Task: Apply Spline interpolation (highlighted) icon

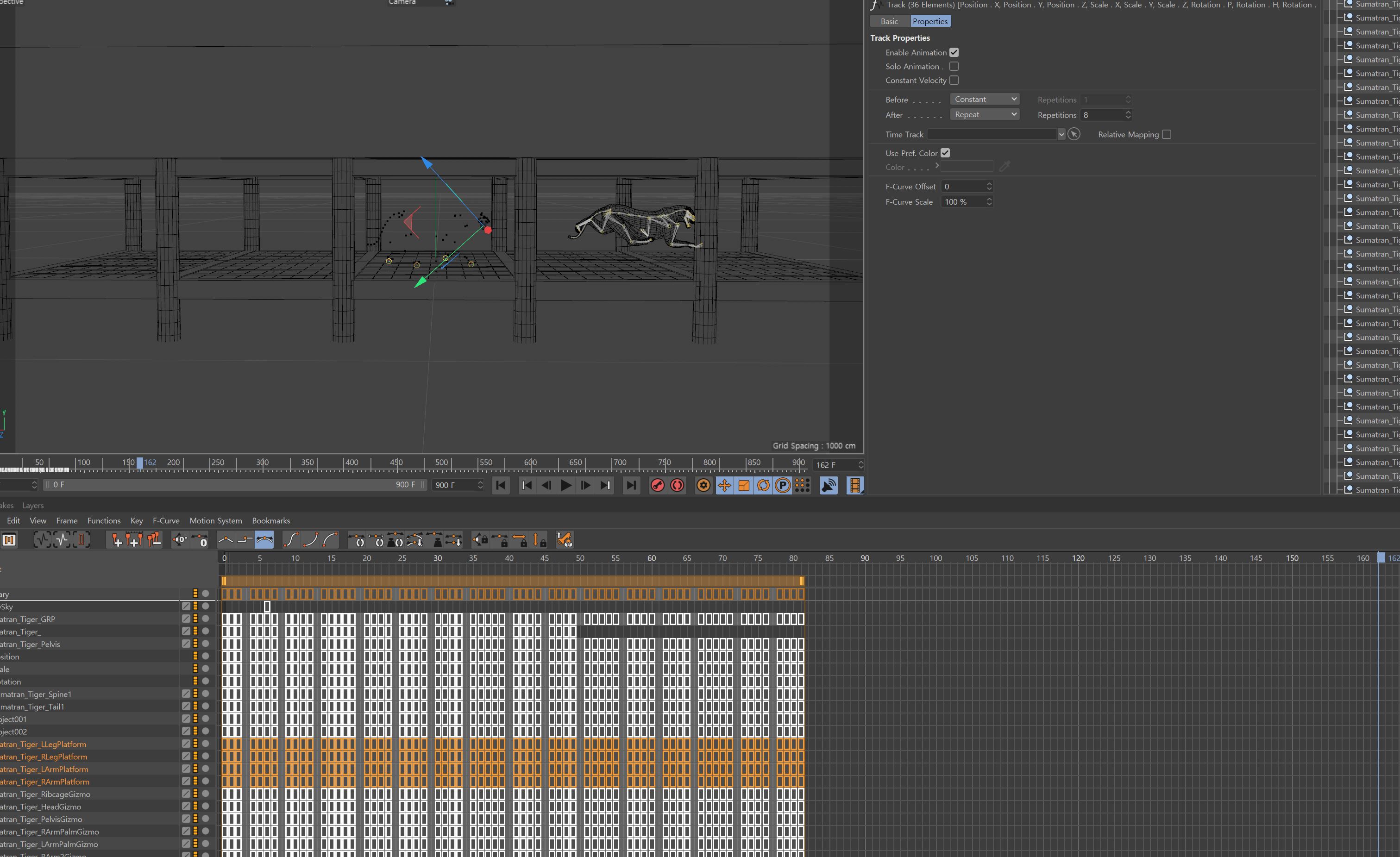Action: coord(264,539)
